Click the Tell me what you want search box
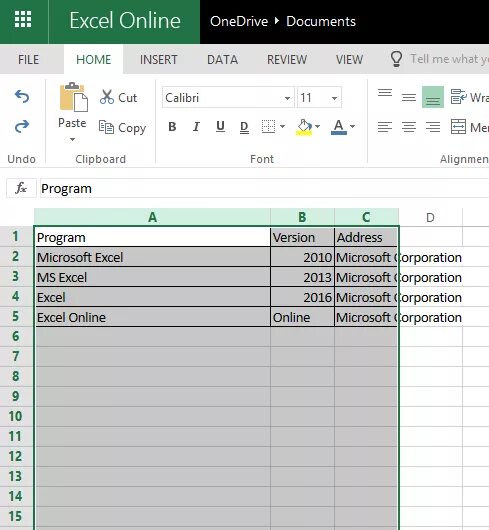The image size is (489, 530). [x=449, y=59]
